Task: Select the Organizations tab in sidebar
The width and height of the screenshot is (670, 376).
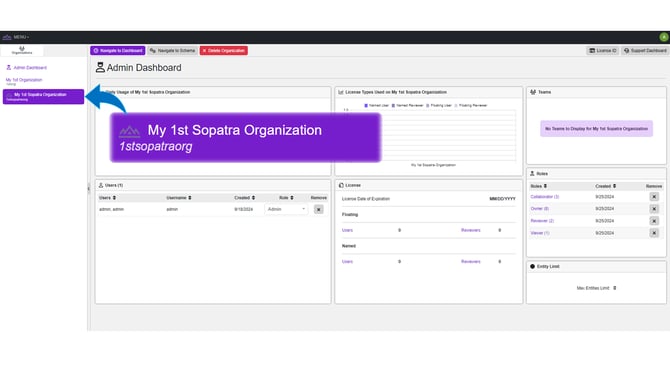Action: pos(22,50)
